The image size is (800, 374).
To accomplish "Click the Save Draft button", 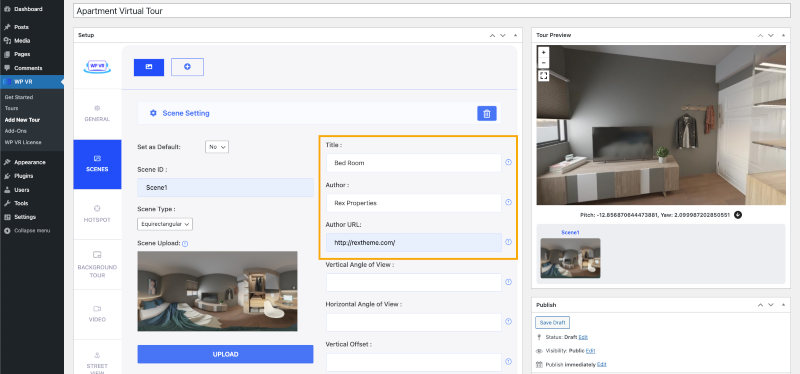I will 553,323.
